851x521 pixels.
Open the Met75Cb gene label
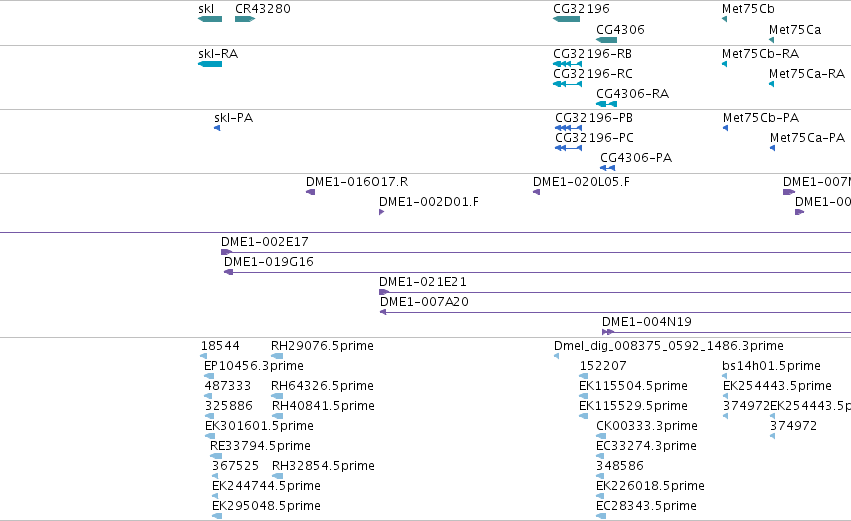(x=748, y=9)
